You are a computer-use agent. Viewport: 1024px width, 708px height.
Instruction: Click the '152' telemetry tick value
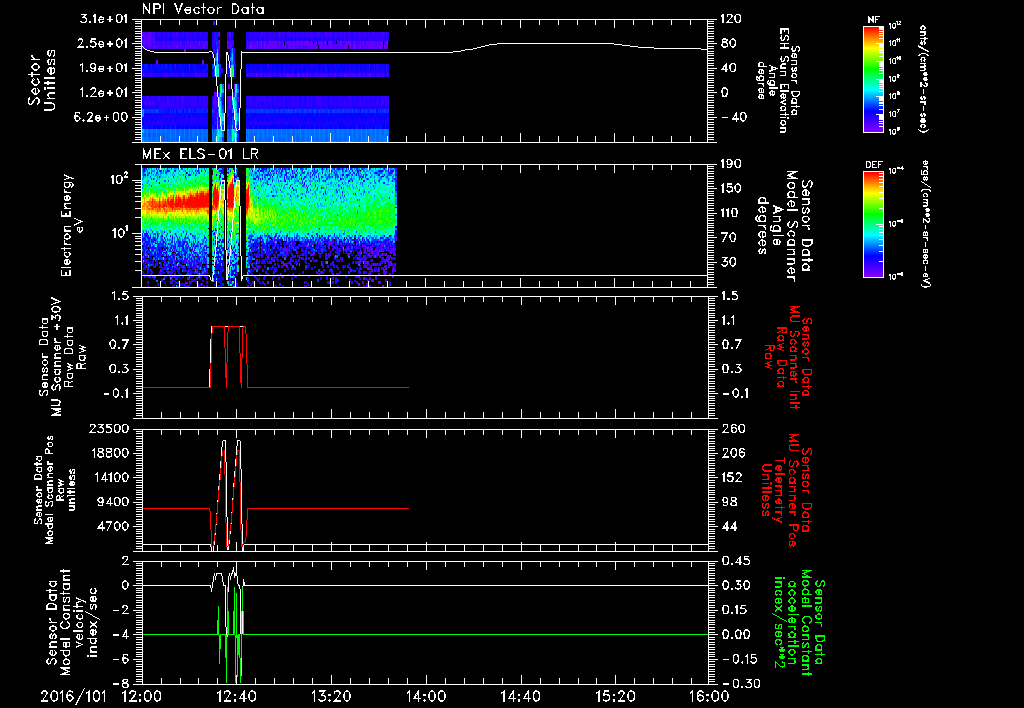click(x=732, y=477)
